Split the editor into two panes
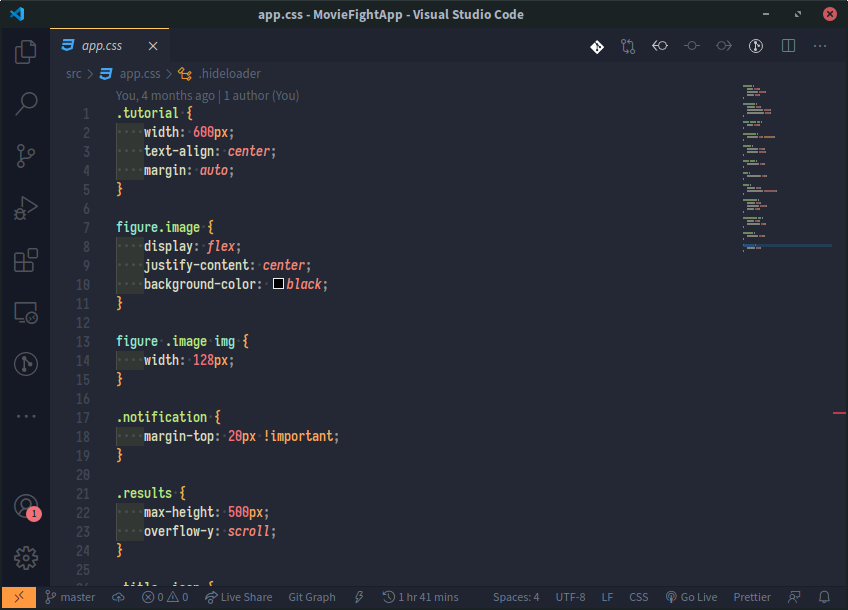The height and width of the screenshot is (610, 848). (x=787, y=46)
